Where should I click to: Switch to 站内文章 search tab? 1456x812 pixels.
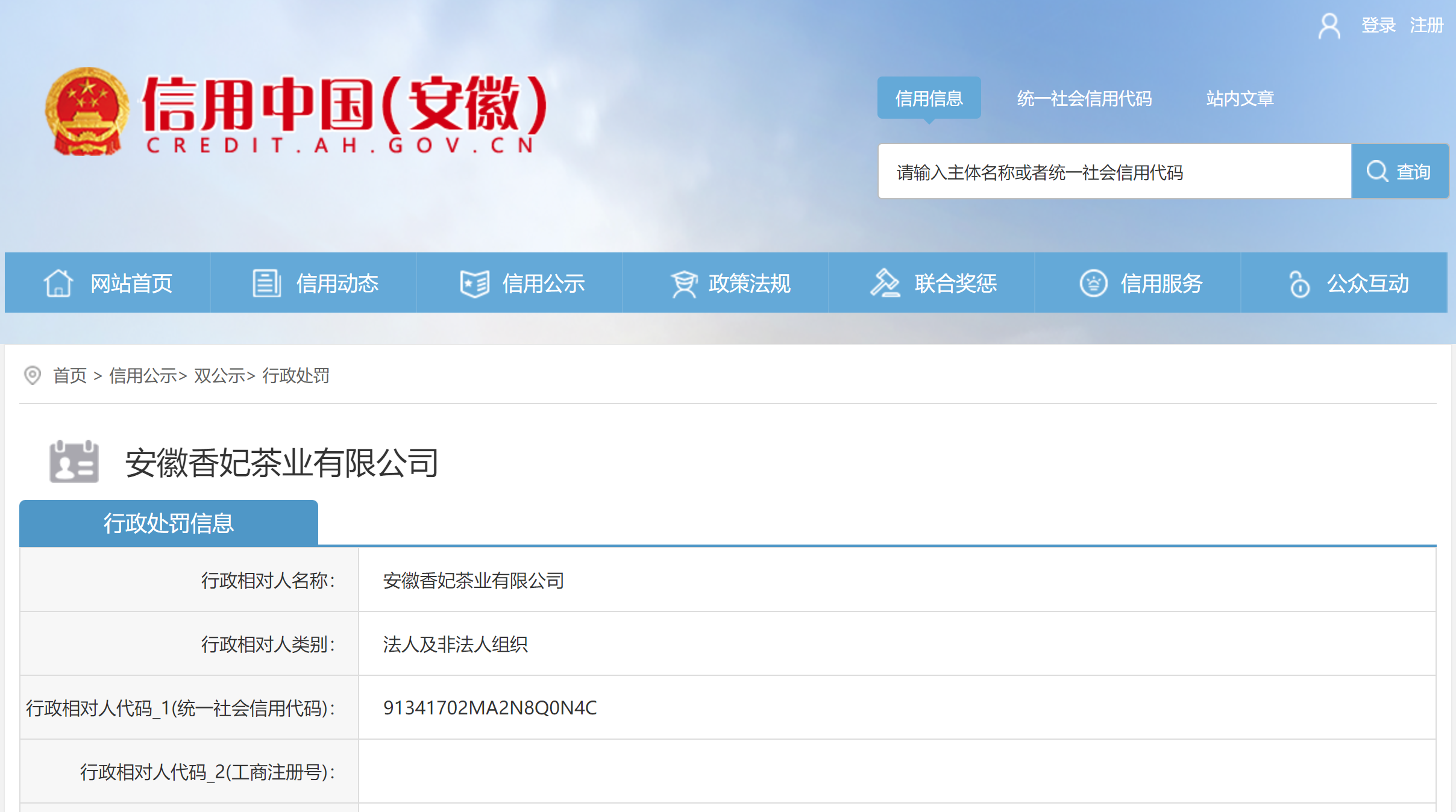coord(1240,98)
